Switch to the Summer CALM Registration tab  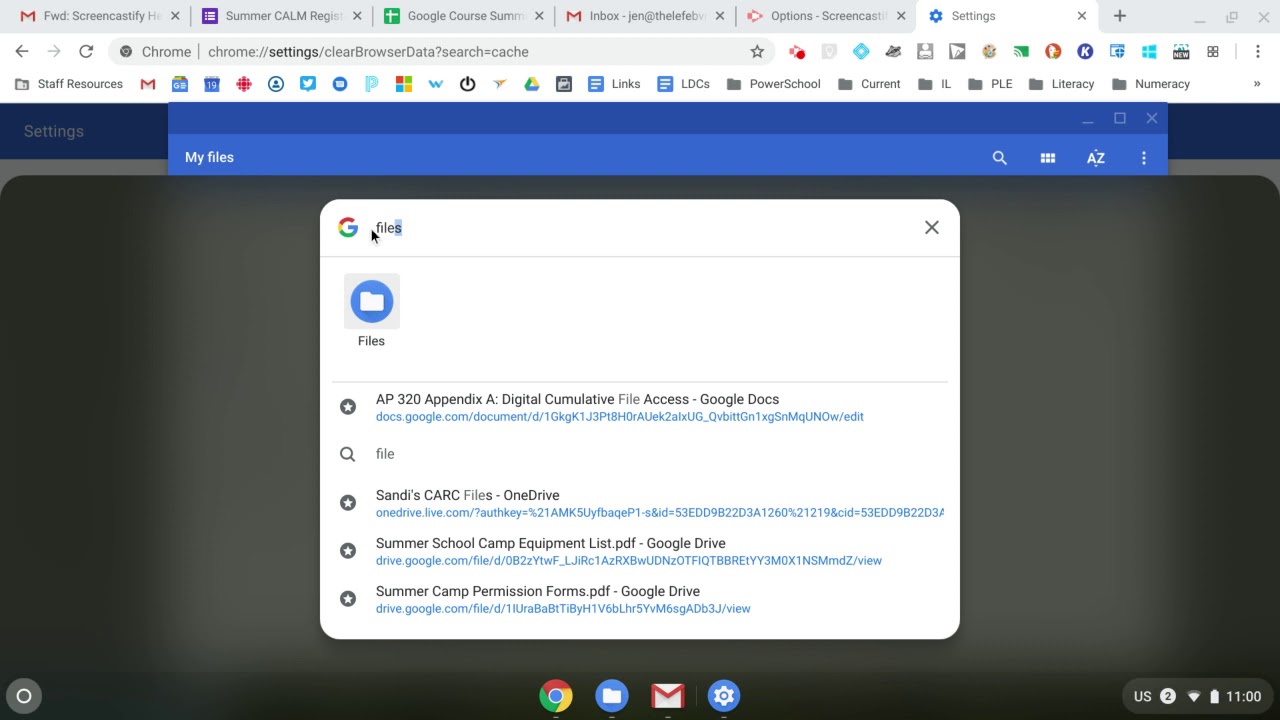[279, 16]
